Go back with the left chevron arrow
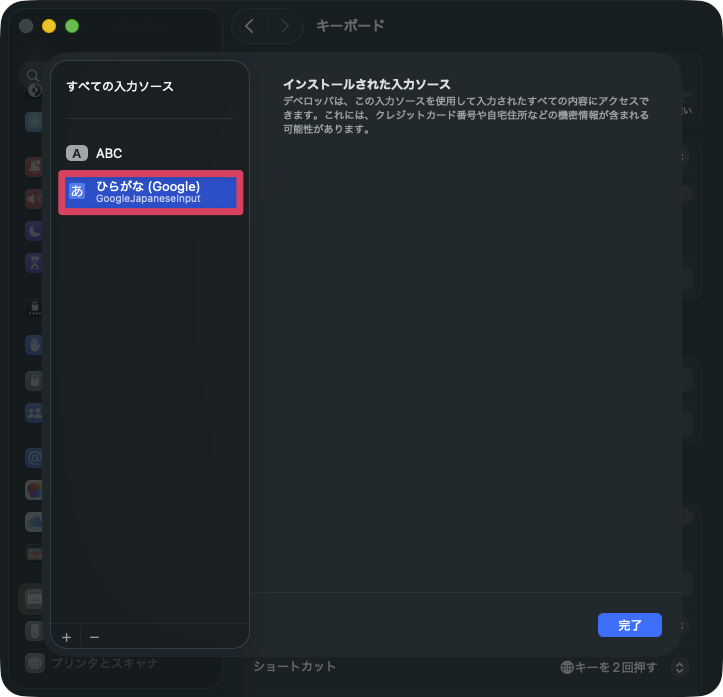723x697 pixels. [x=250, y=26]
